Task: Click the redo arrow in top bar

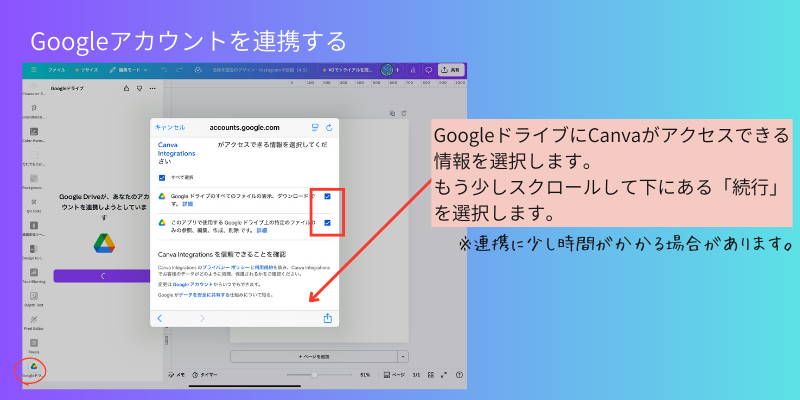Action: [x=179, y=70]
